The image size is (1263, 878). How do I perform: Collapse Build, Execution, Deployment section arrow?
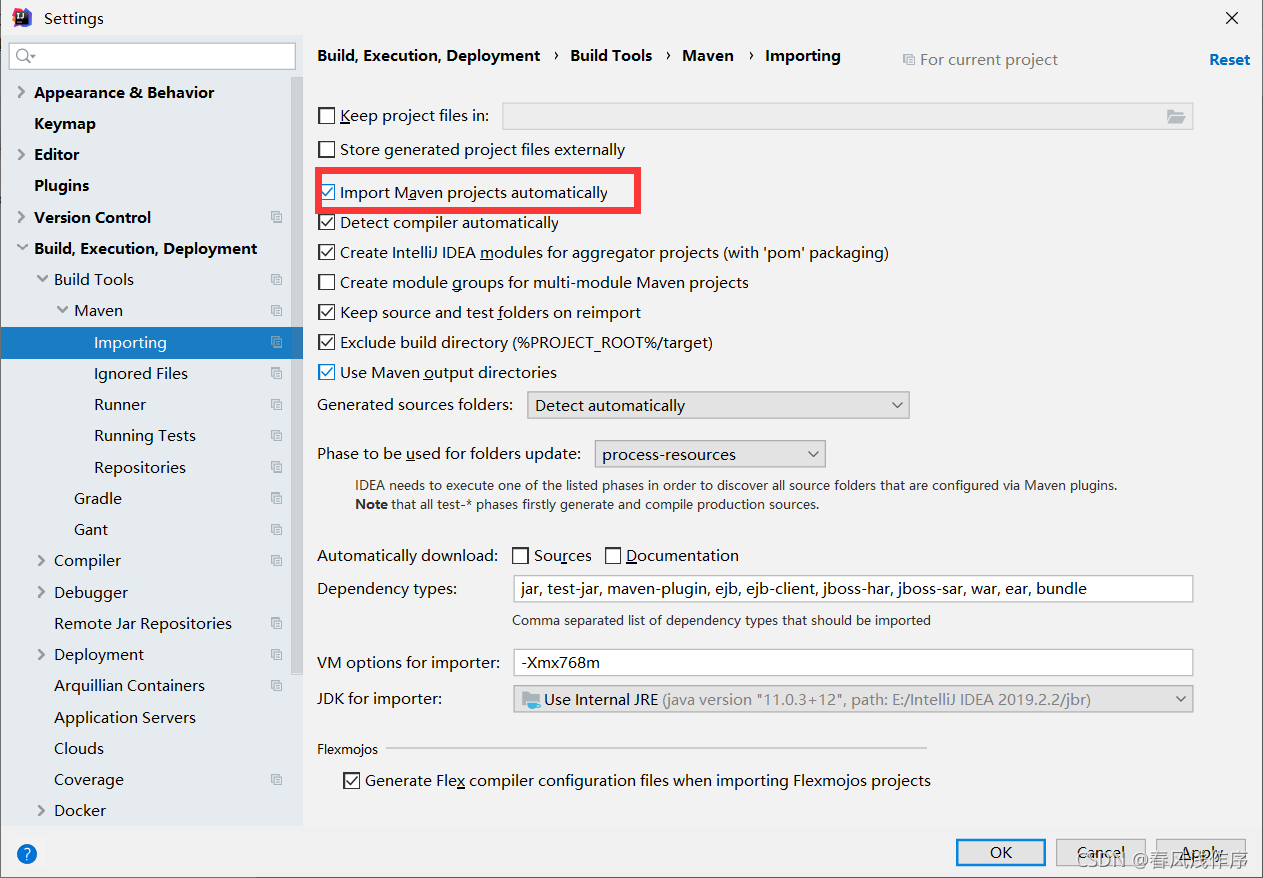click(21, 248)
